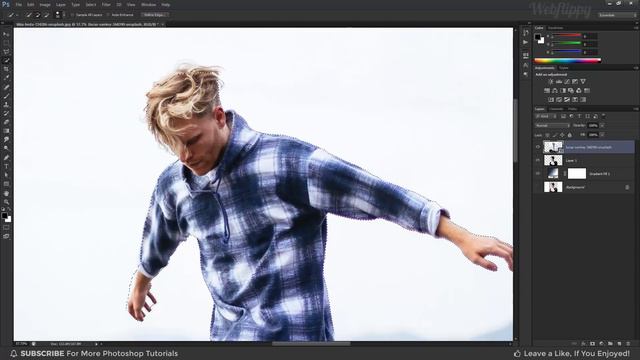Toggle layer filter on/off switch
The image size is (640, 360).
[603, 116]
